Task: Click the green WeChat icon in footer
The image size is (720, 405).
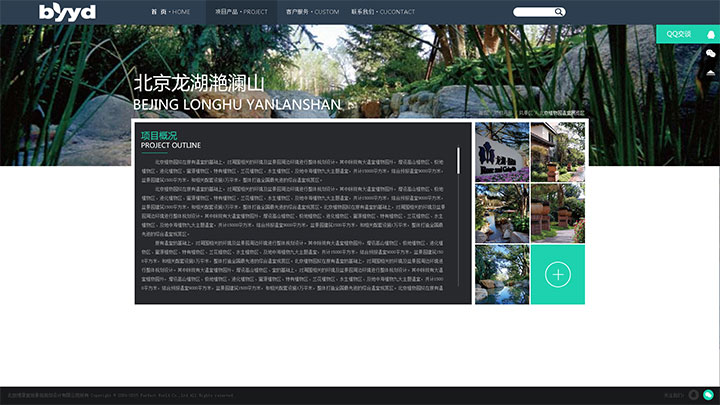Action: [708, 395]
